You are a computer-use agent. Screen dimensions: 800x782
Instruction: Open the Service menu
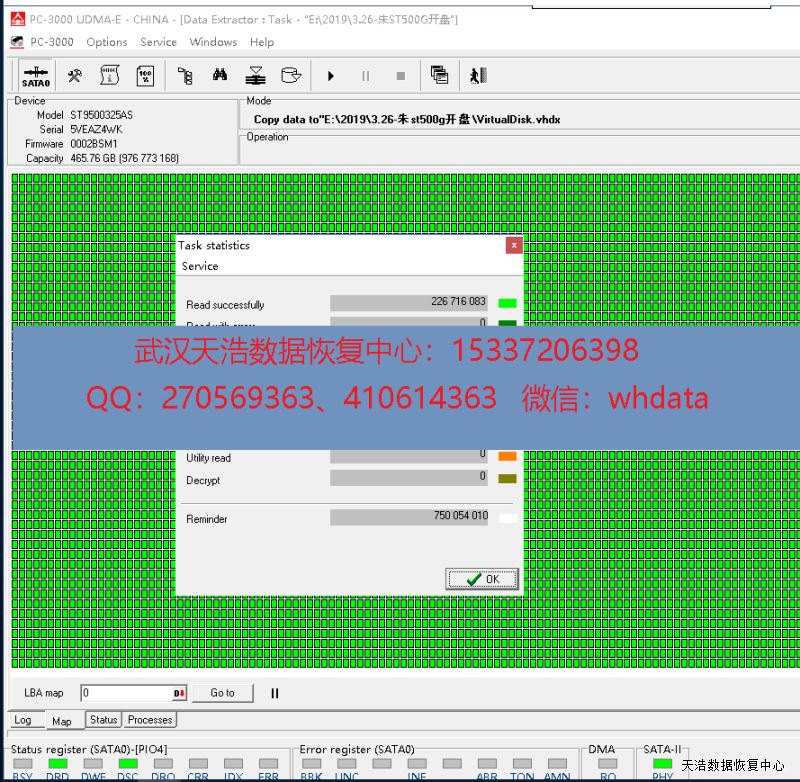click(158, 42)
